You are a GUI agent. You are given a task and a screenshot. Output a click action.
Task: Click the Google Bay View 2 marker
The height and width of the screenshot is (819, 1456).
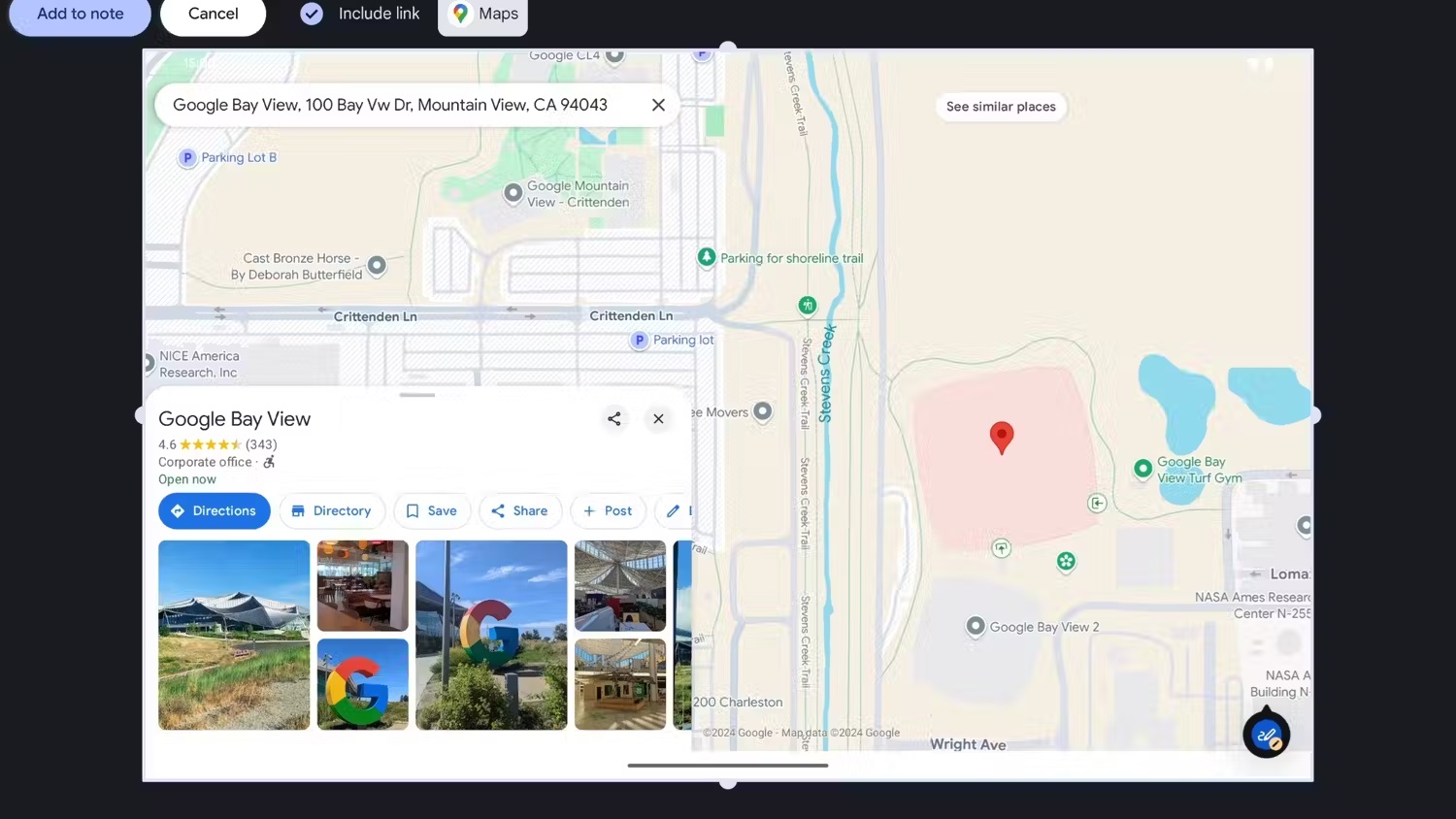click(x=976, y=627)
